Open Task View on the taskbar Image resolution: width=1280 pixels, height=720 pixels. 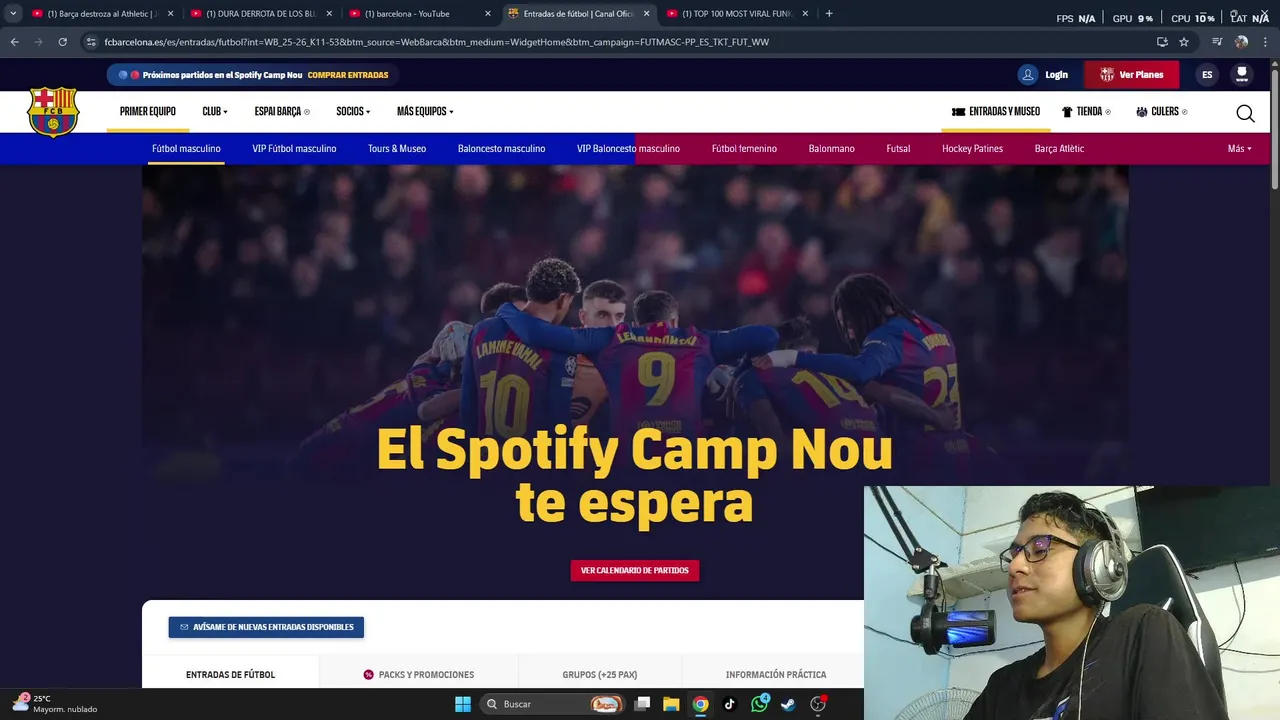pyautogui.click(x=642, y=704)
